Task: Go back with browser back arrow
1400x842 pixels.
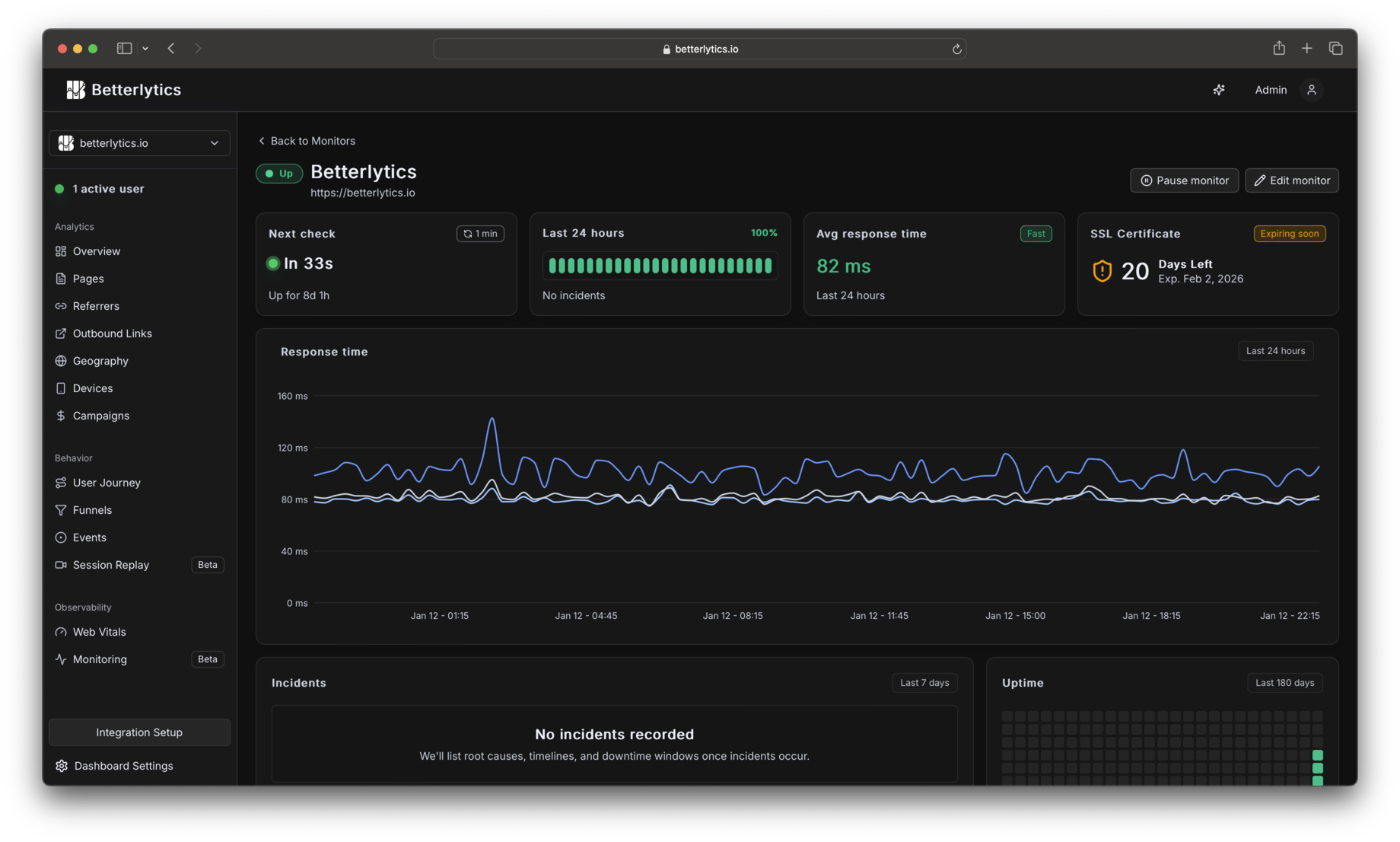Action: [171, 48]
